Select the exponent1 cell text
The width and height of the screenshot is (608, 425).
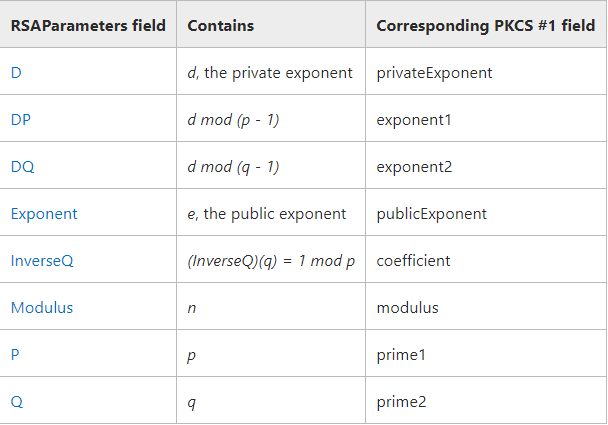point(414,120)
